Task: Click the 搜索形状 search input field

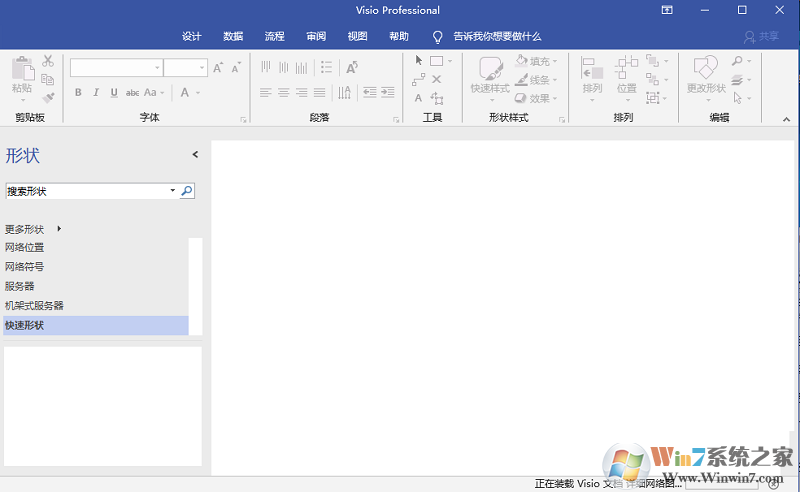Action: click(x=86, y=191)
